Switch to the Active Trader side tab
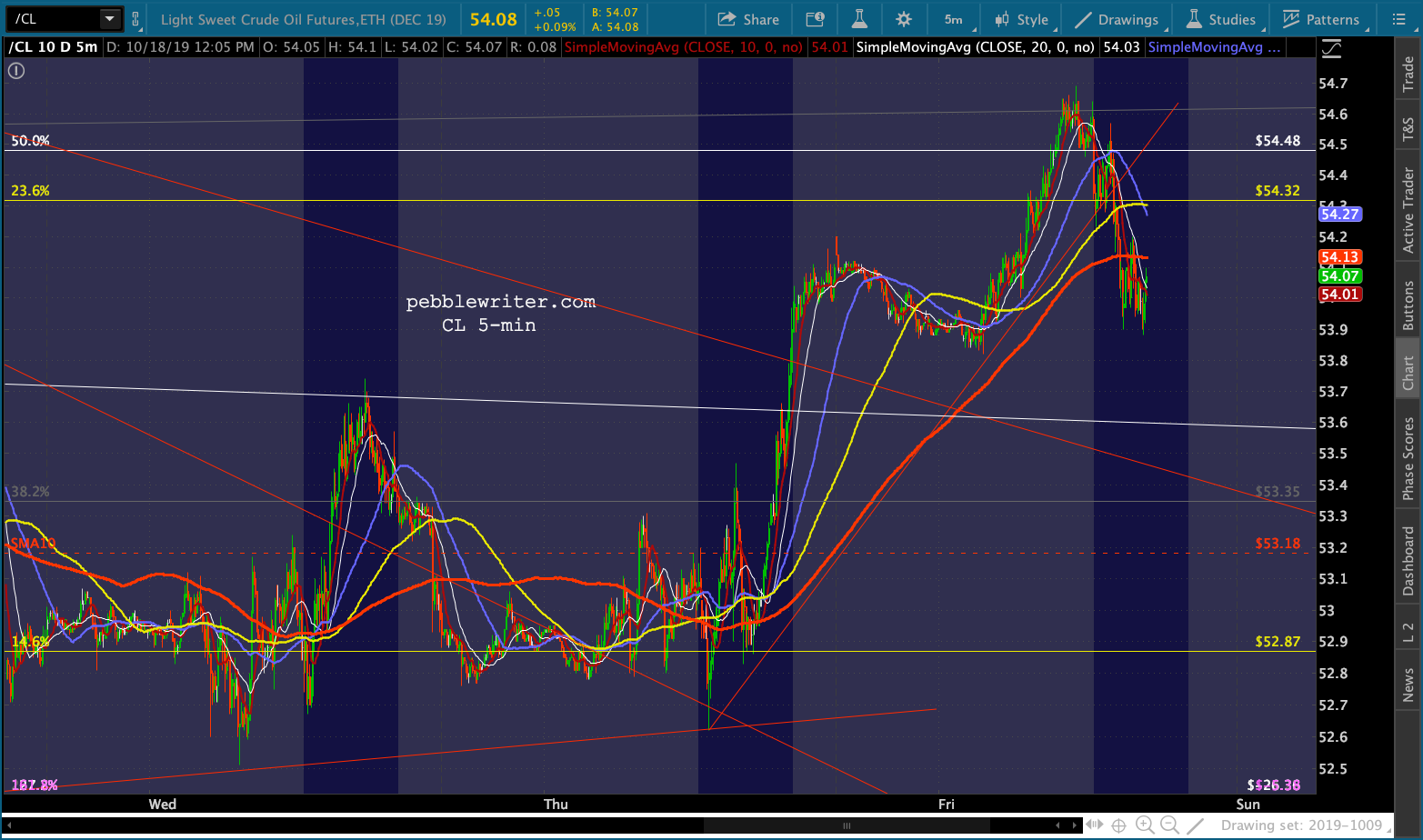 coord(1408,210)
